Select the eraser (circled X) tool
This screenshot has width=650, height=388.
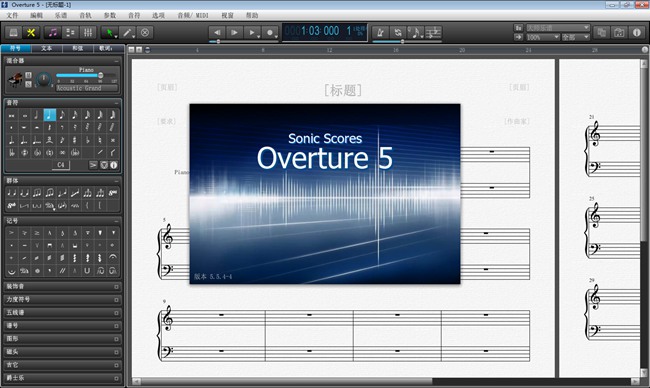[x=145, y=32]
